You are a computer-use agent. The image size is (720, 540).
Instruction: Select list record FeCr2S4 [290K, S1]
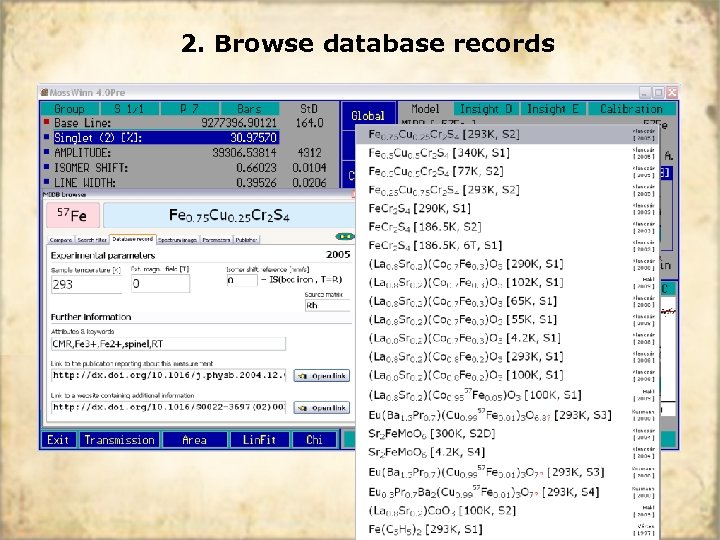[507, 208]
